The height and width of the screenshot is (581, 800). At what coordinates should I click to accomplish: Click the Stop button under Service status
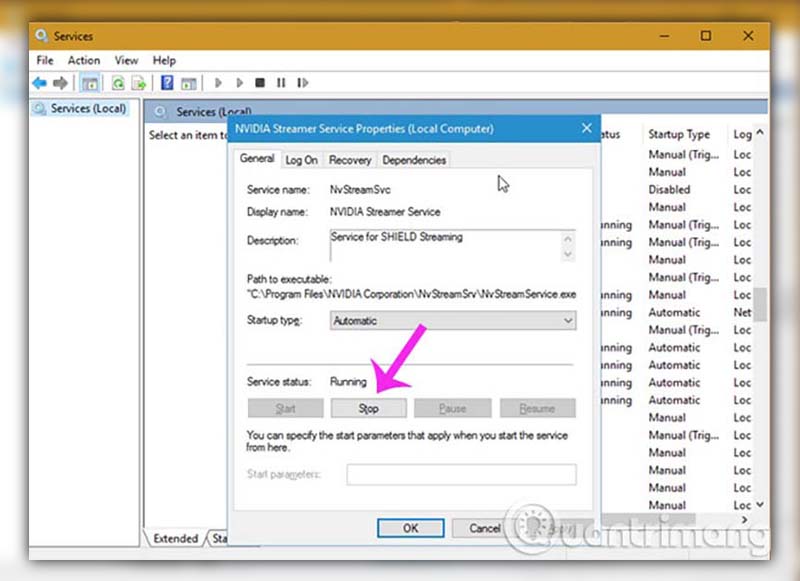[x=368, y=408]
